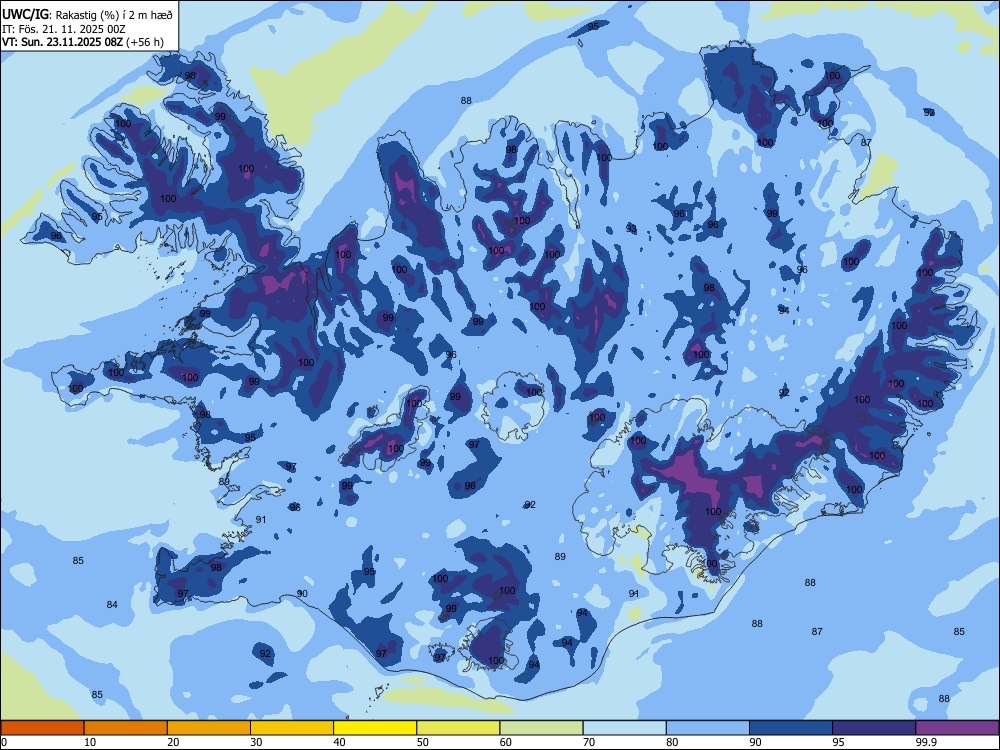This screenshot has height=750, width=1000.
Task: Click the dark orange 0–10 legend swatch
Action: [42, 728]
